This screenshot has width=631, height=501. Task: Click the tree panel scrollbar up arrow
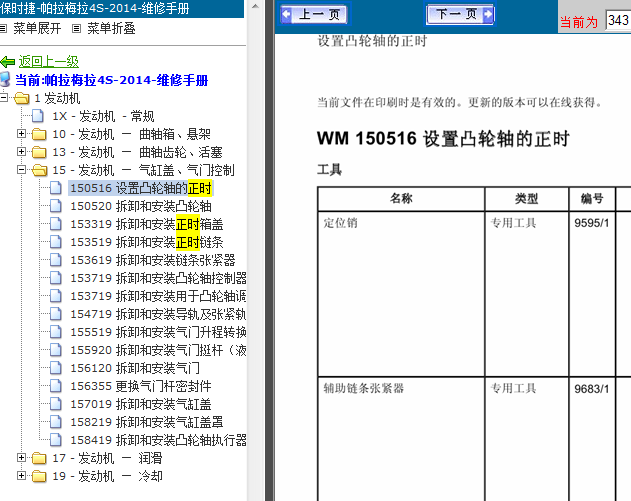coord(255,6)
